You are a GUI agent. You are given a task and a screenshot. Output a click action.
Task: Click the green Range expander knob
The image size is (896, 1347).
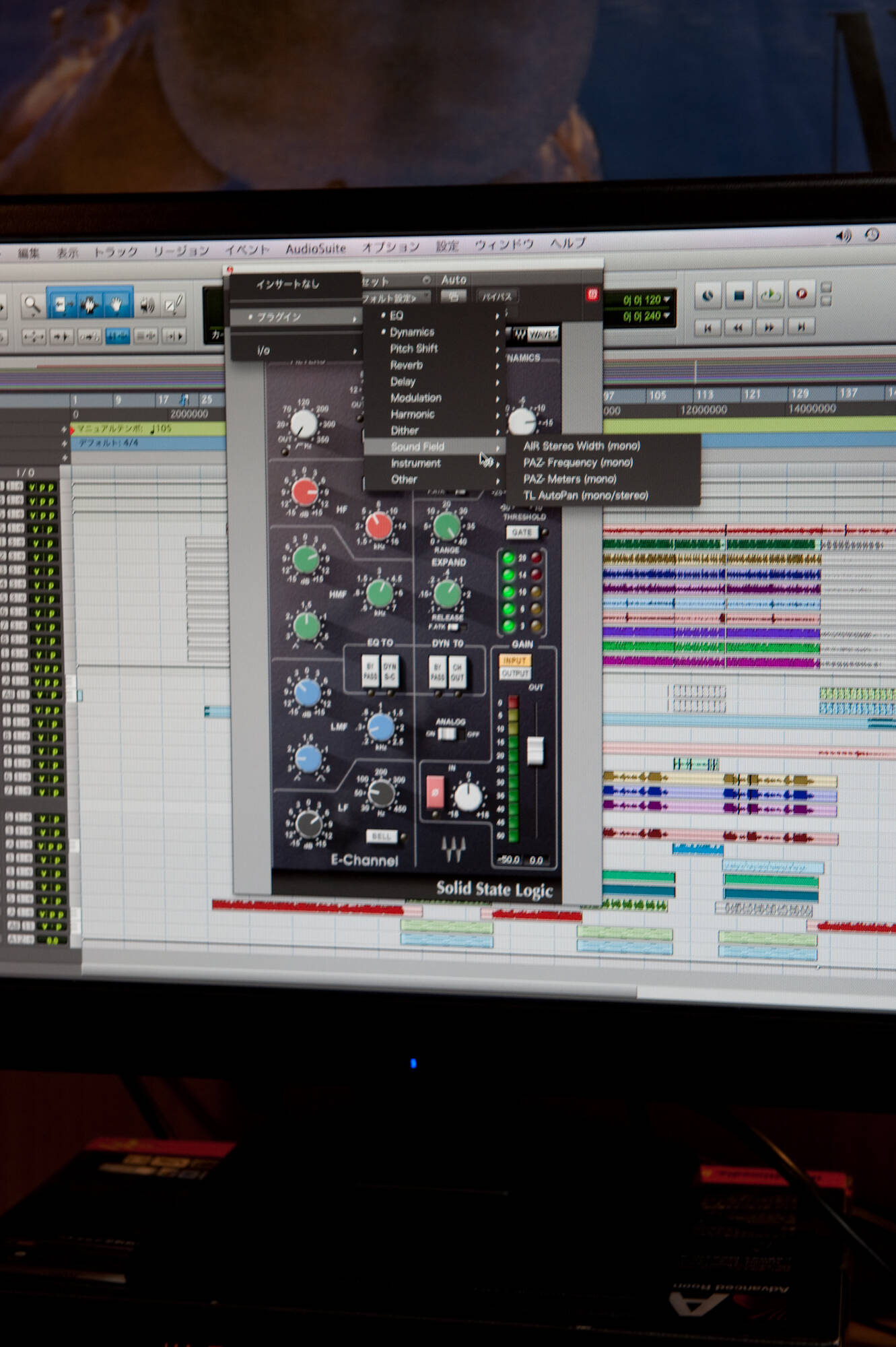point(447,526)
